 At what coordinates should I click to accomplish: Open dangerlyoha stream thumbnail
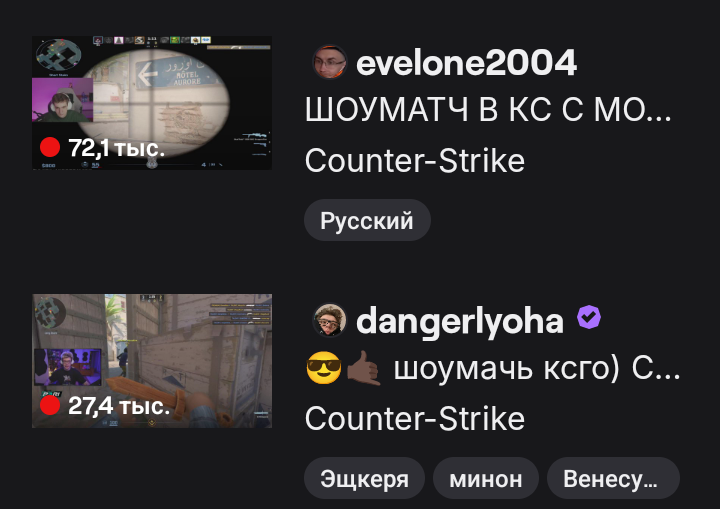click(152, 361)
